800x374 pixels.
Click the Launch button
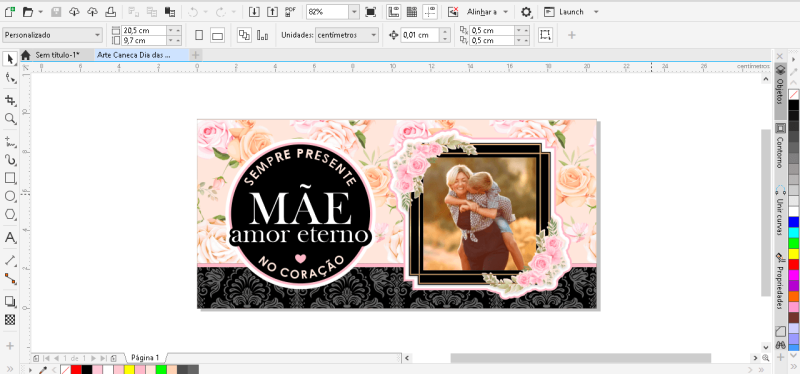[564, 12]
